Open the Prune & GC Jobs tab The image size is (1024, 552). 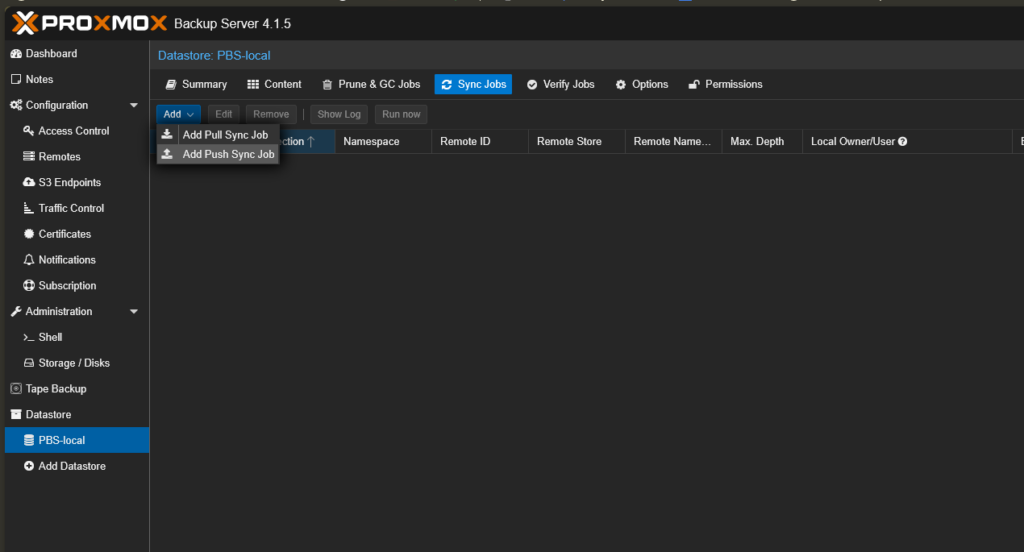click(x=371, y=84)
